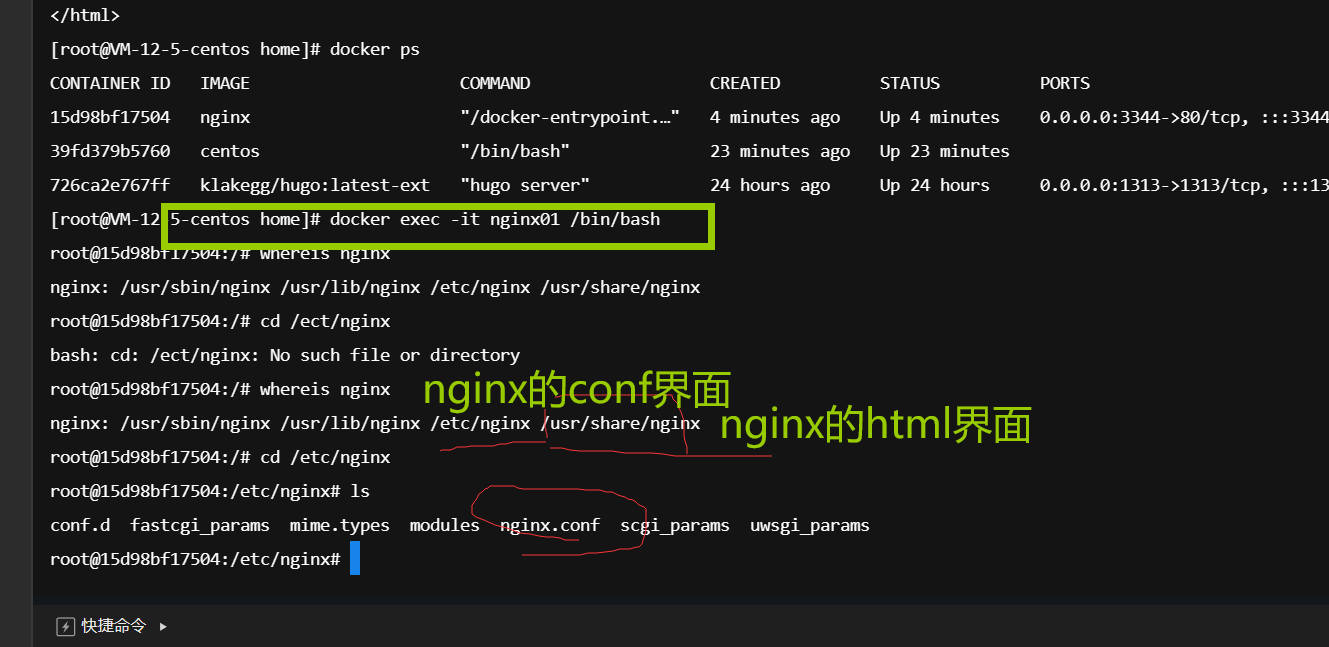Place cursor at the blue terminal cursor block
This screenshot has width=1329, height=647.
point(355,559)
